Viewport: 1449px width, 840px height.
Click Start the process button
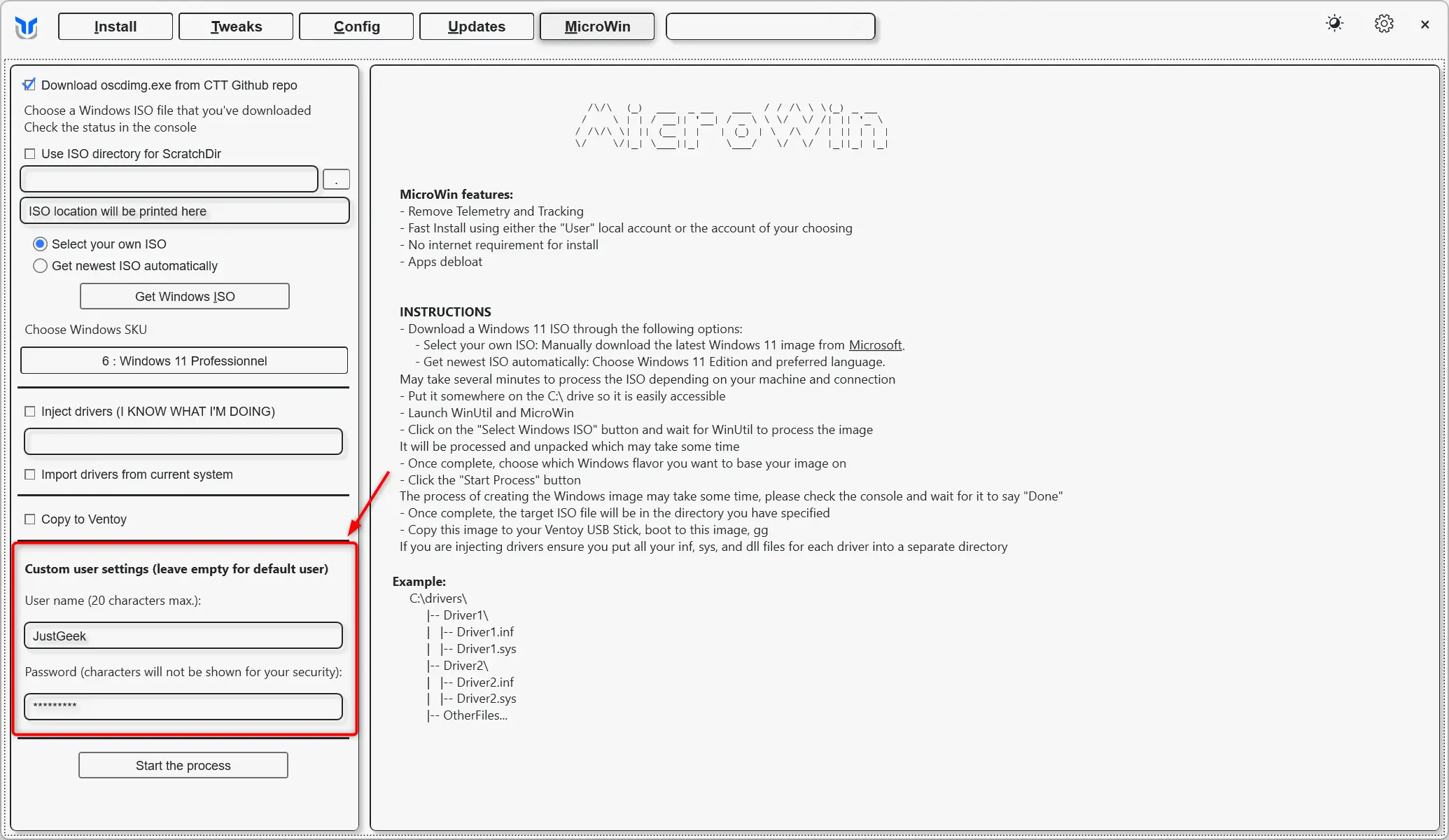pos(184,765)
